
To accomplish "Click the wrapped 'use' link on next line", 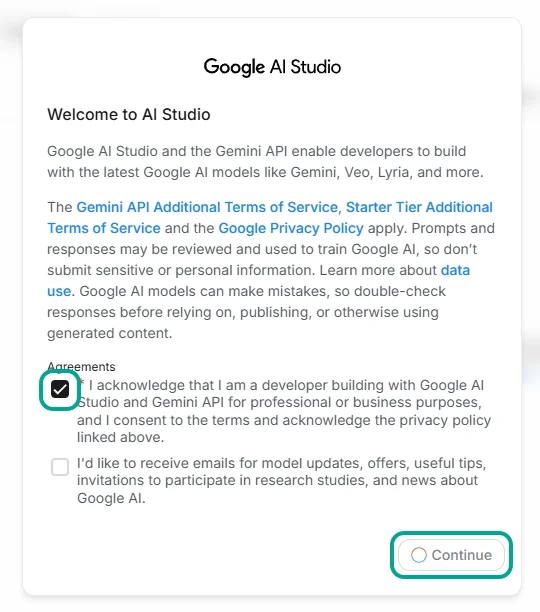I will coord(59,291).
